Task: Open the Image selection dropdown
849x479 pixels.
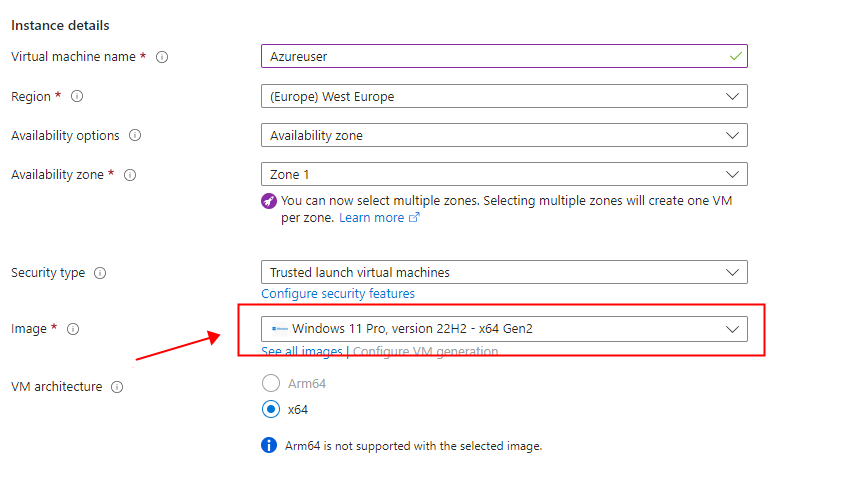Action: tap(503, 329)
